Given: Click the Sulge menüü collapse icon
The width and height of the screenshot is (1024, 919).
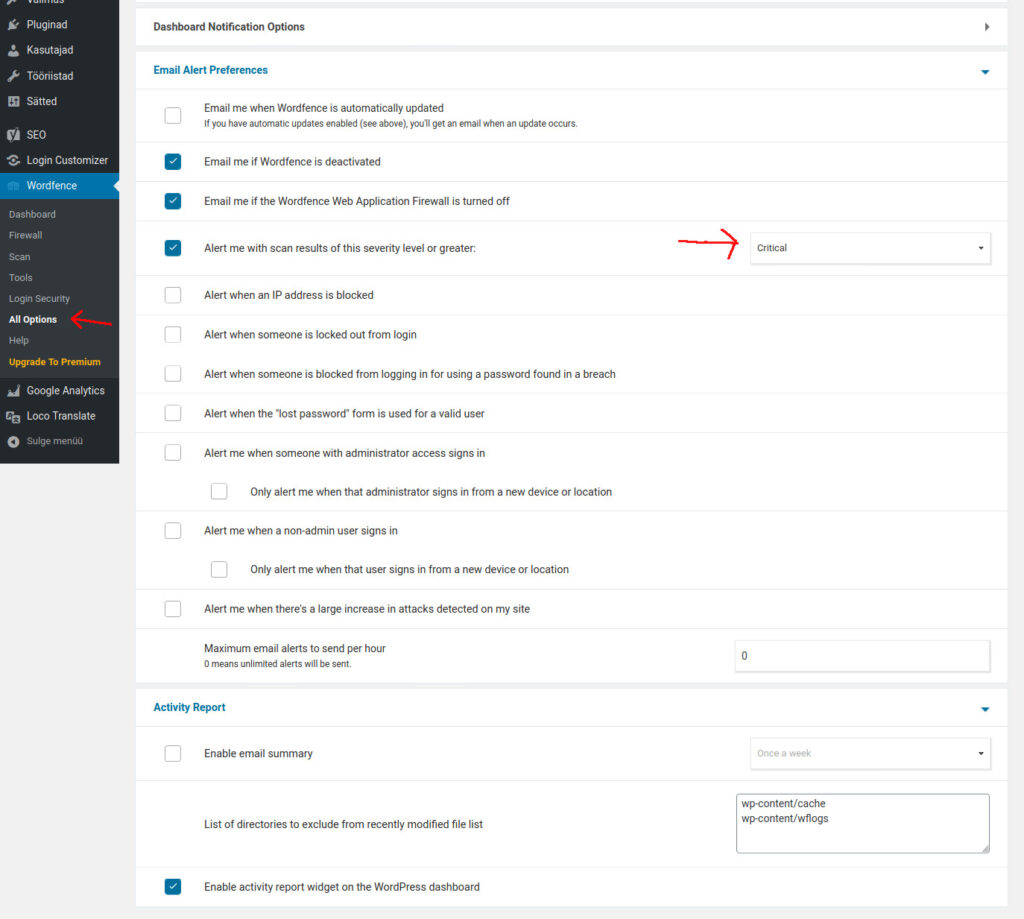Looking at the screenshot, I should point(13,442).
